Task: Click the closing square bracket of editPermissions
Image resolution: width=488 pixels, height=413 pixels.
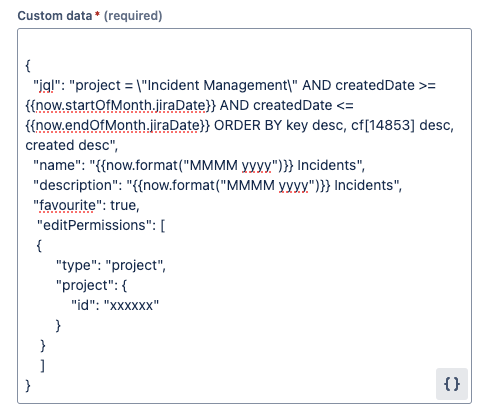Action: 42,366
